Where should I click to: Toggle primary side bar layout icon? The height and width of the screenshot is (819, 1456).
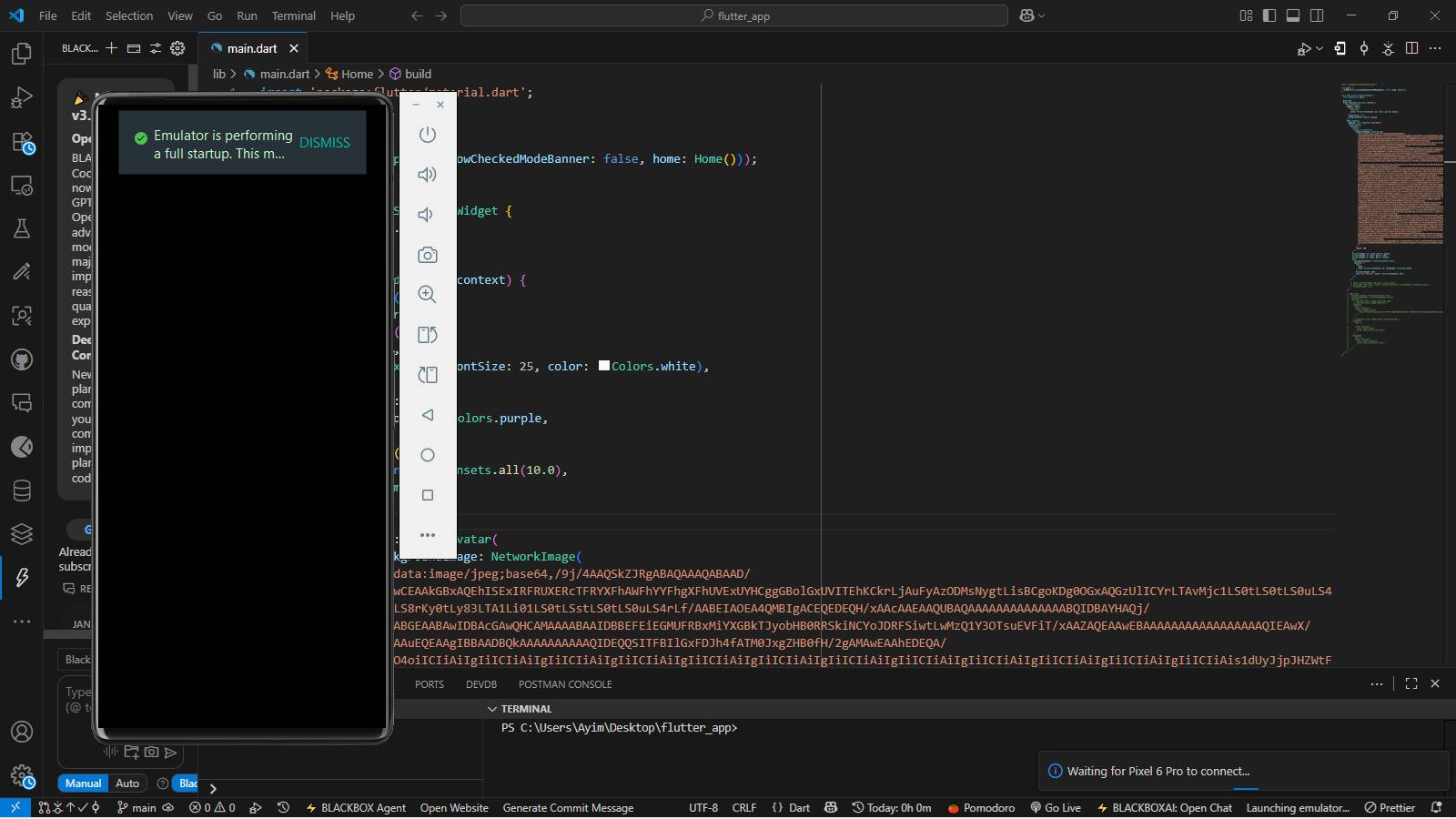tap(1269, 15)
